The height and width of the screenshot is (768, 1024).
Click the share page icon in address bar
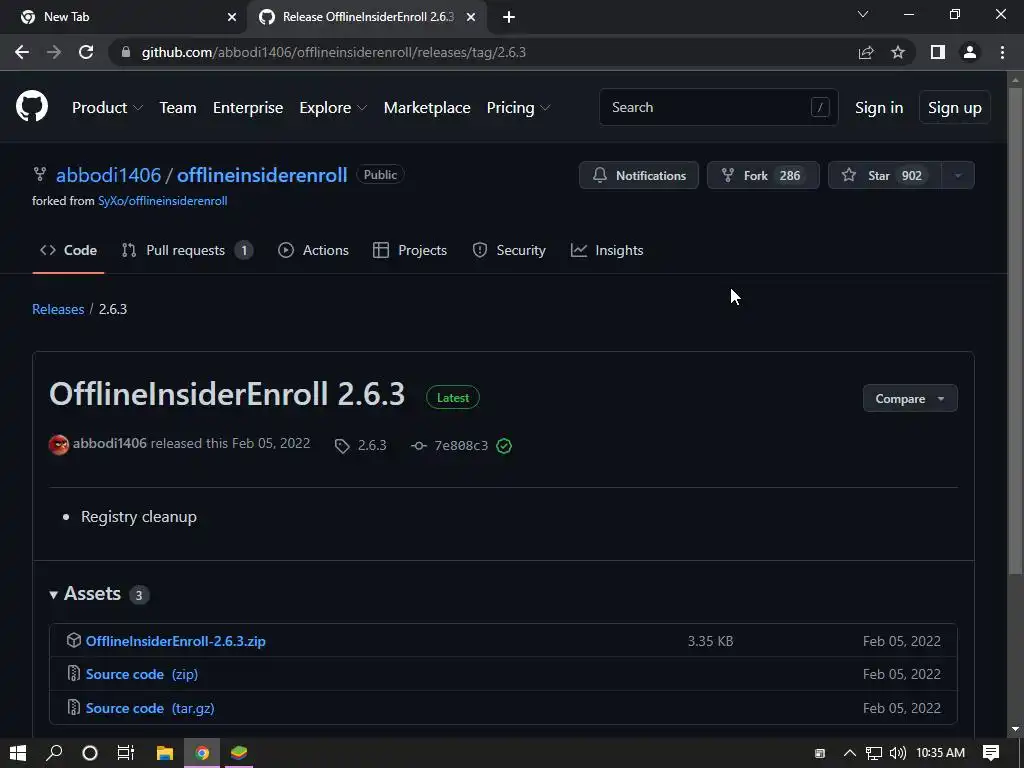pos(866,52)
